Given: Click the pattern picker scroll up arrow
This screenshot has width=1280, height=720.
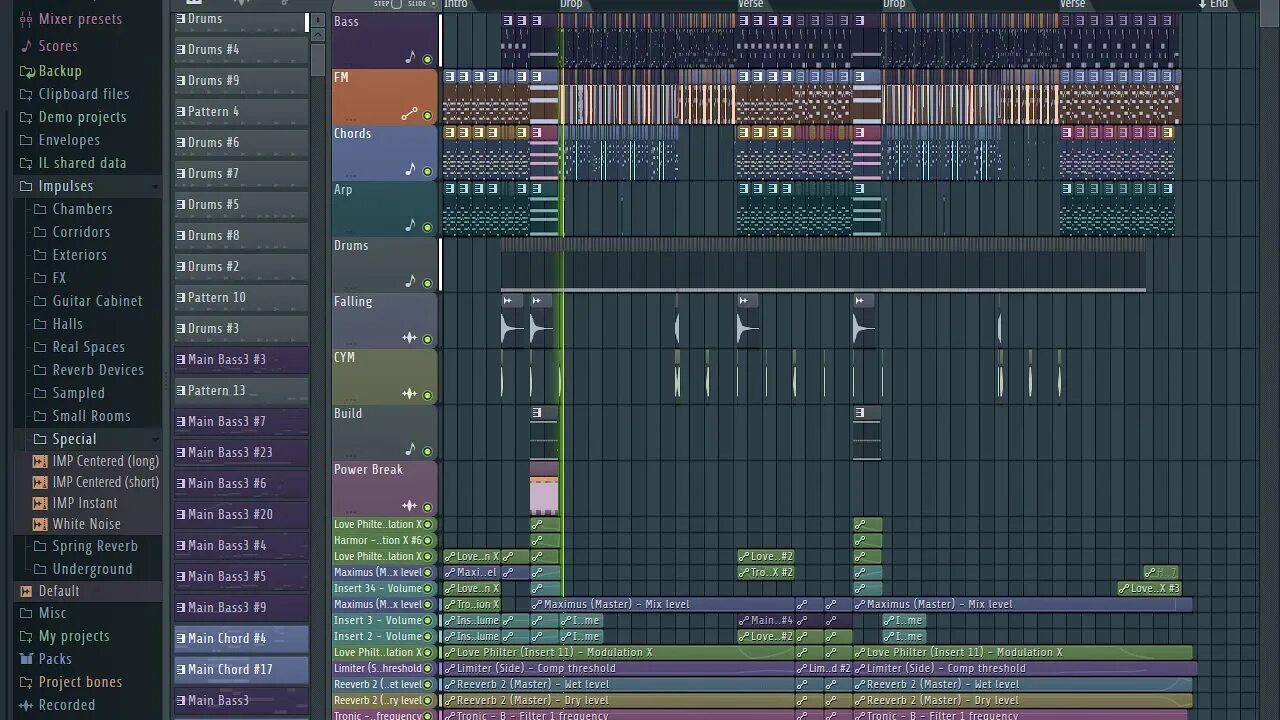Looking at the screenshot, I should (x=318, y=34).
